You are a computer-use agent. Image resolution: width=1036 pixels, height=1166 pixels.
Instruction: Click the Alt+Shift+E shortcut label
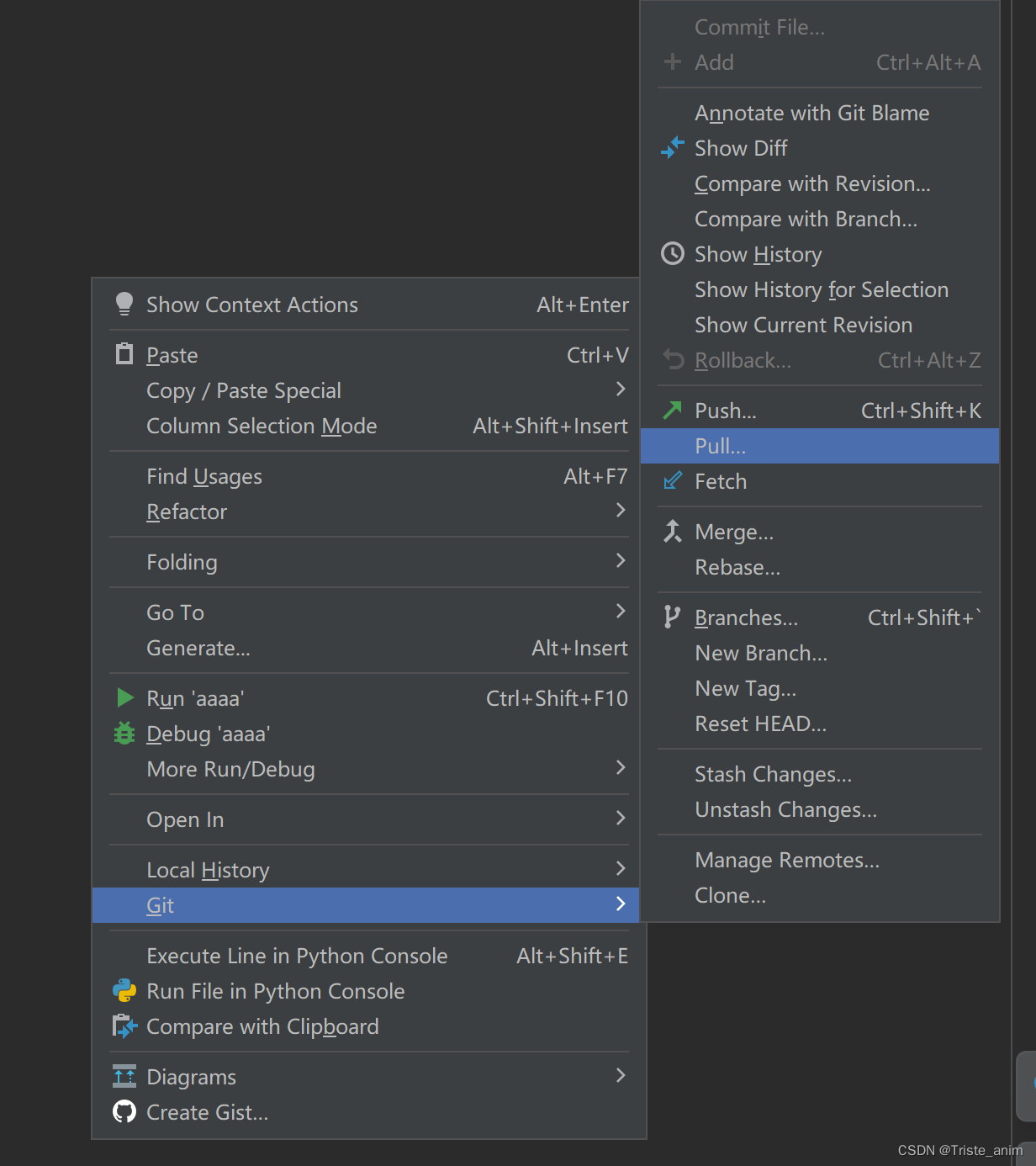pos(572,956)
